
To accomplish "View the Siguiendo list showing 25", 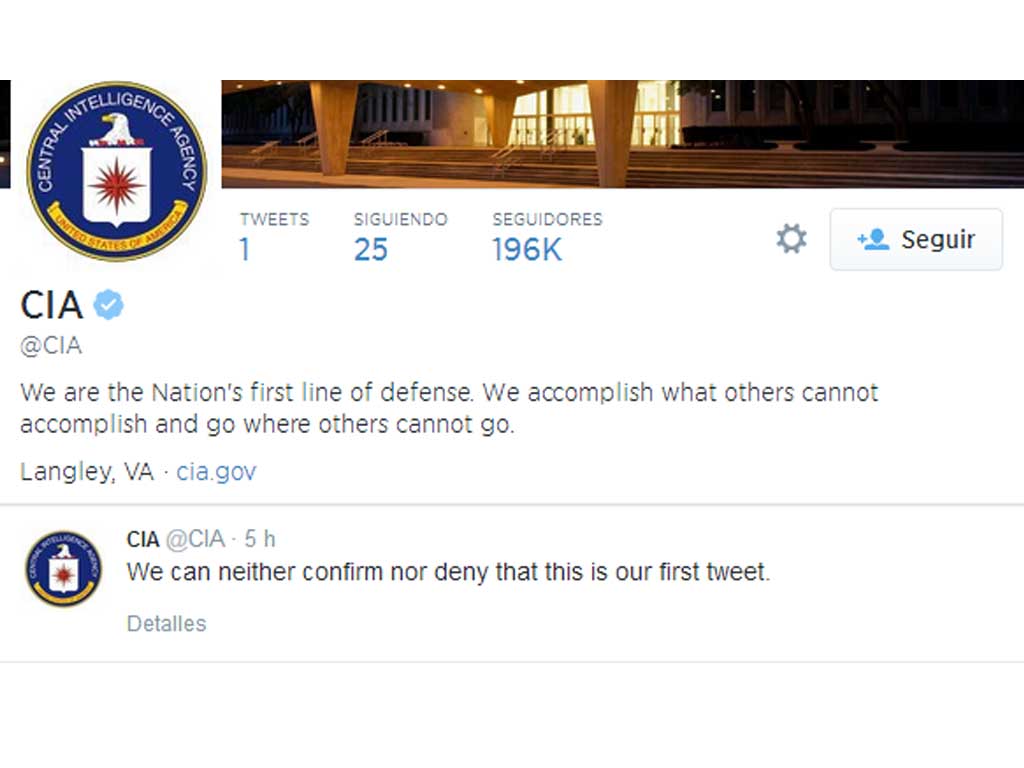I will 400,236.
